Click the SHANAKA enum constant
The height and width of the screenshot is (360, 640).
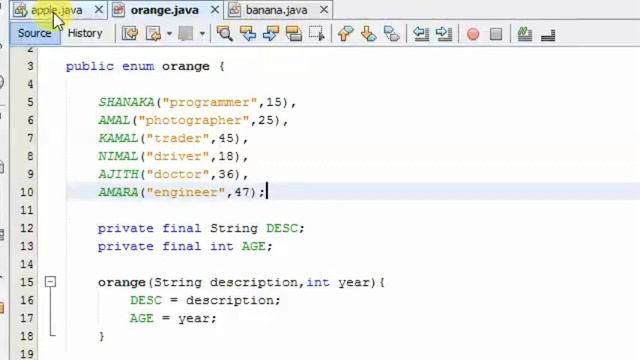tap(126, 102)
